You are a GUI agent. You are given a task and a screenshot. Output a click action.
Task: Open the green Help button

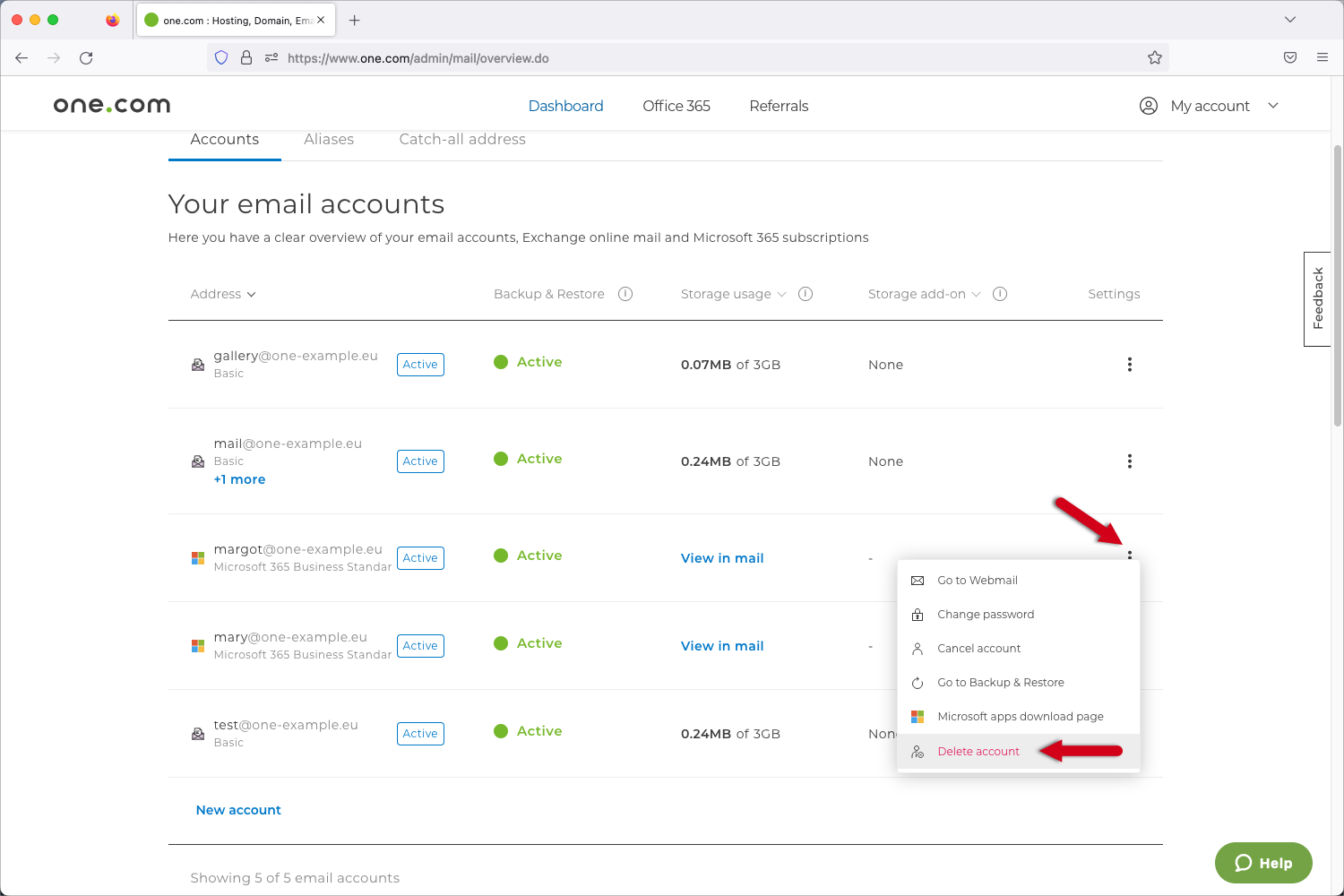pyautogui.click(x=1262, y=863)
